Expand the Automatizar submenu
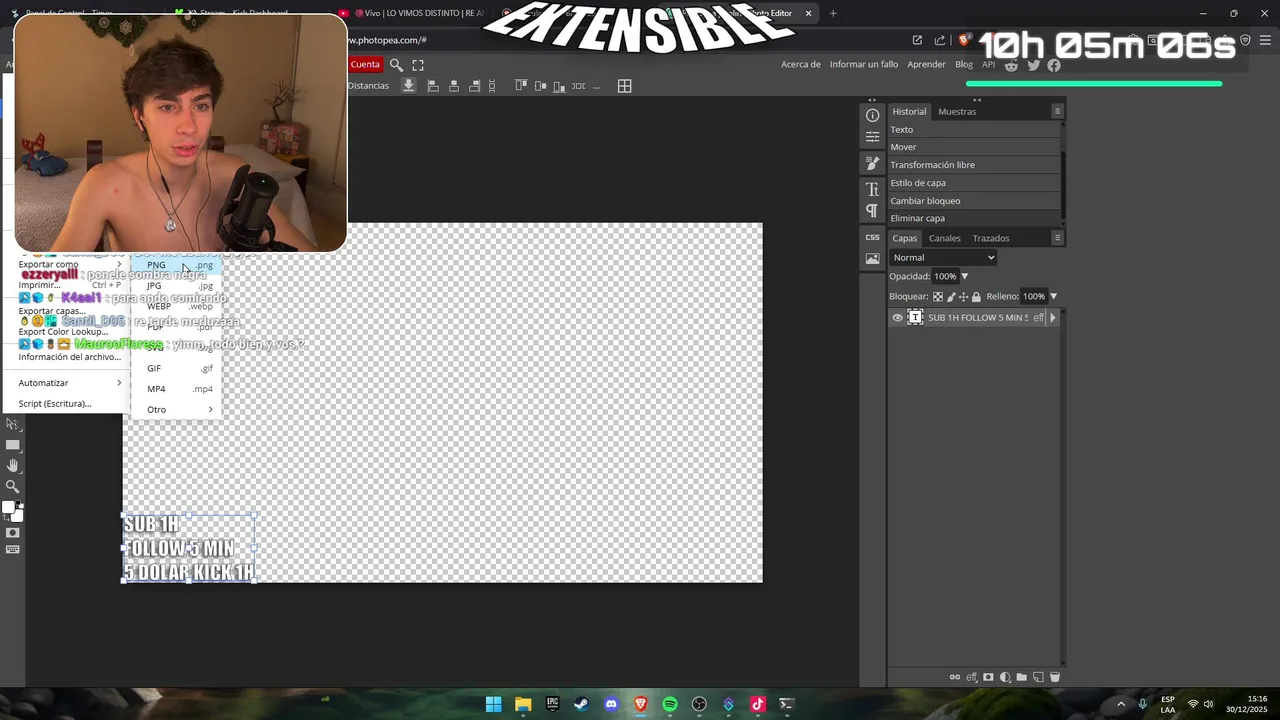 [66, 383]
